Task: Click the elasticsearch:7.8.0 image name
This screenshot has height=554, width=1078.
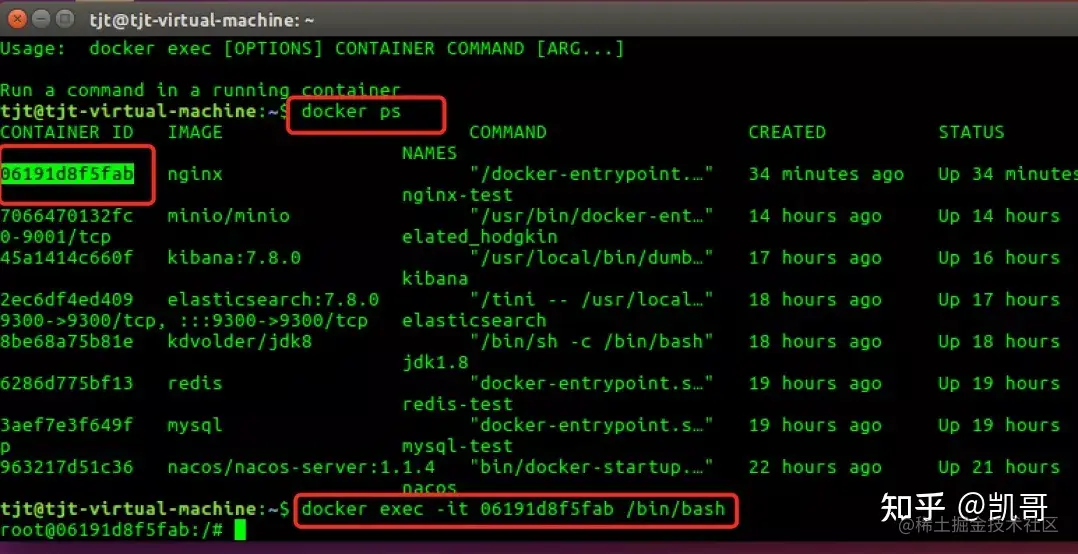Action: click(274, 300)
